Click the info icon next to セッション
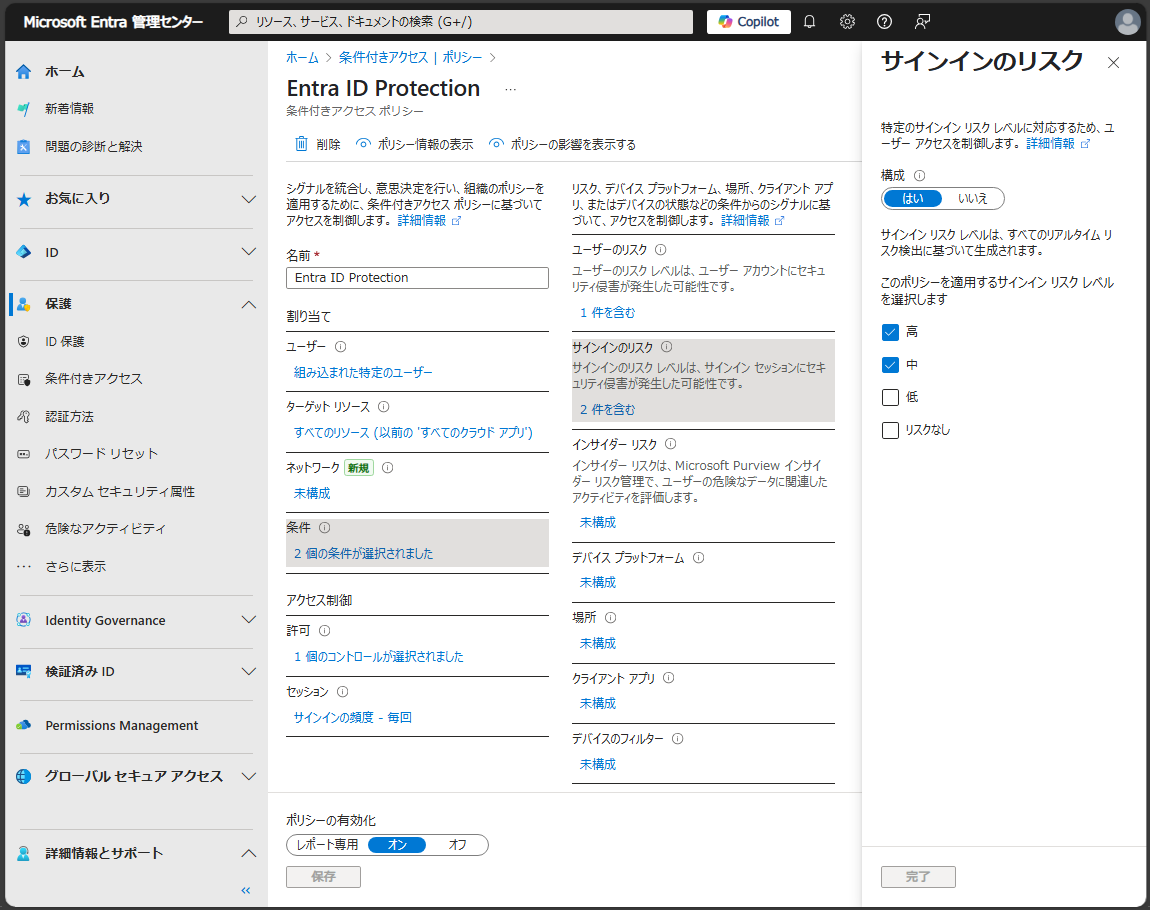The image size is (1150, 910). 343,691
